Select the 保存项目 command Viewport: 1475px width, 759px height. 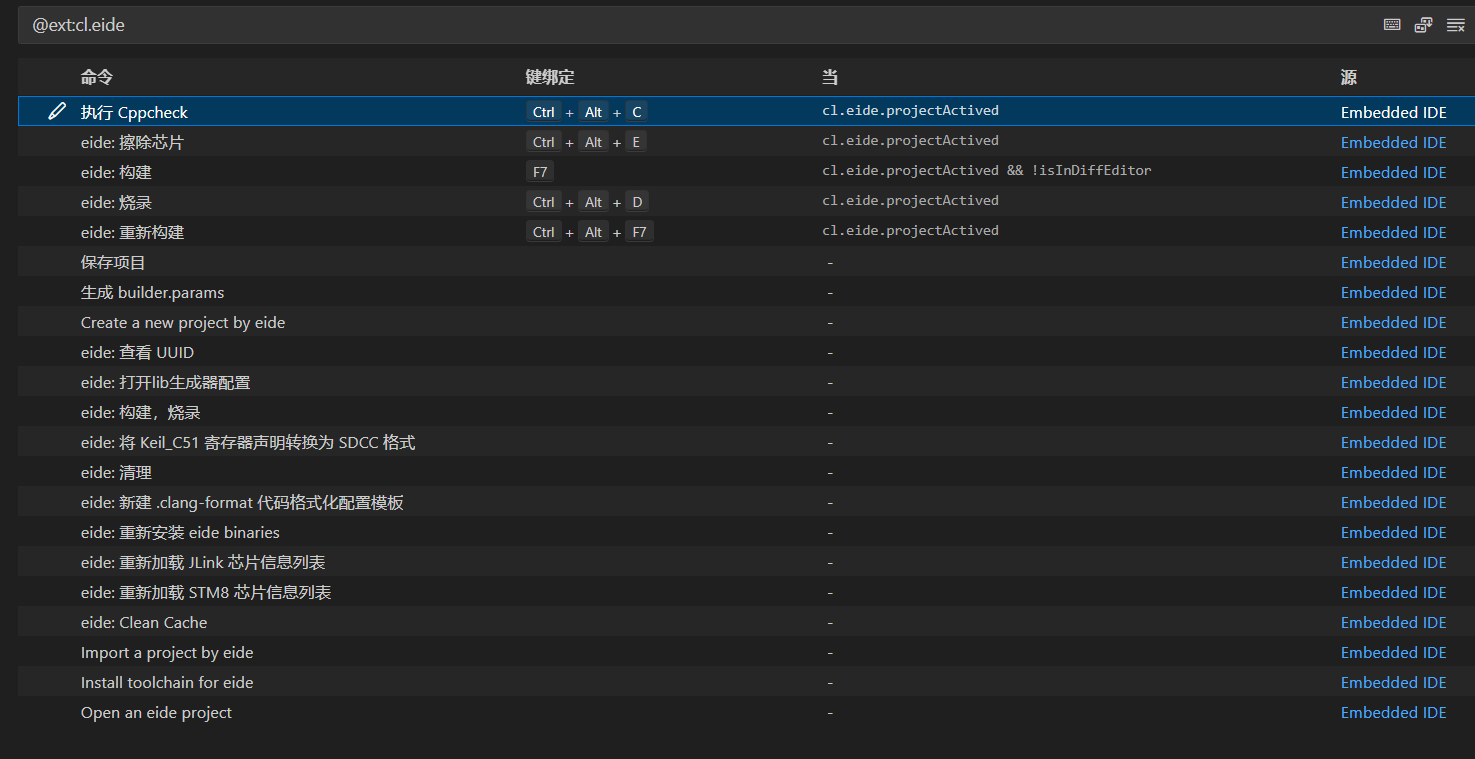tap(113, 262)
